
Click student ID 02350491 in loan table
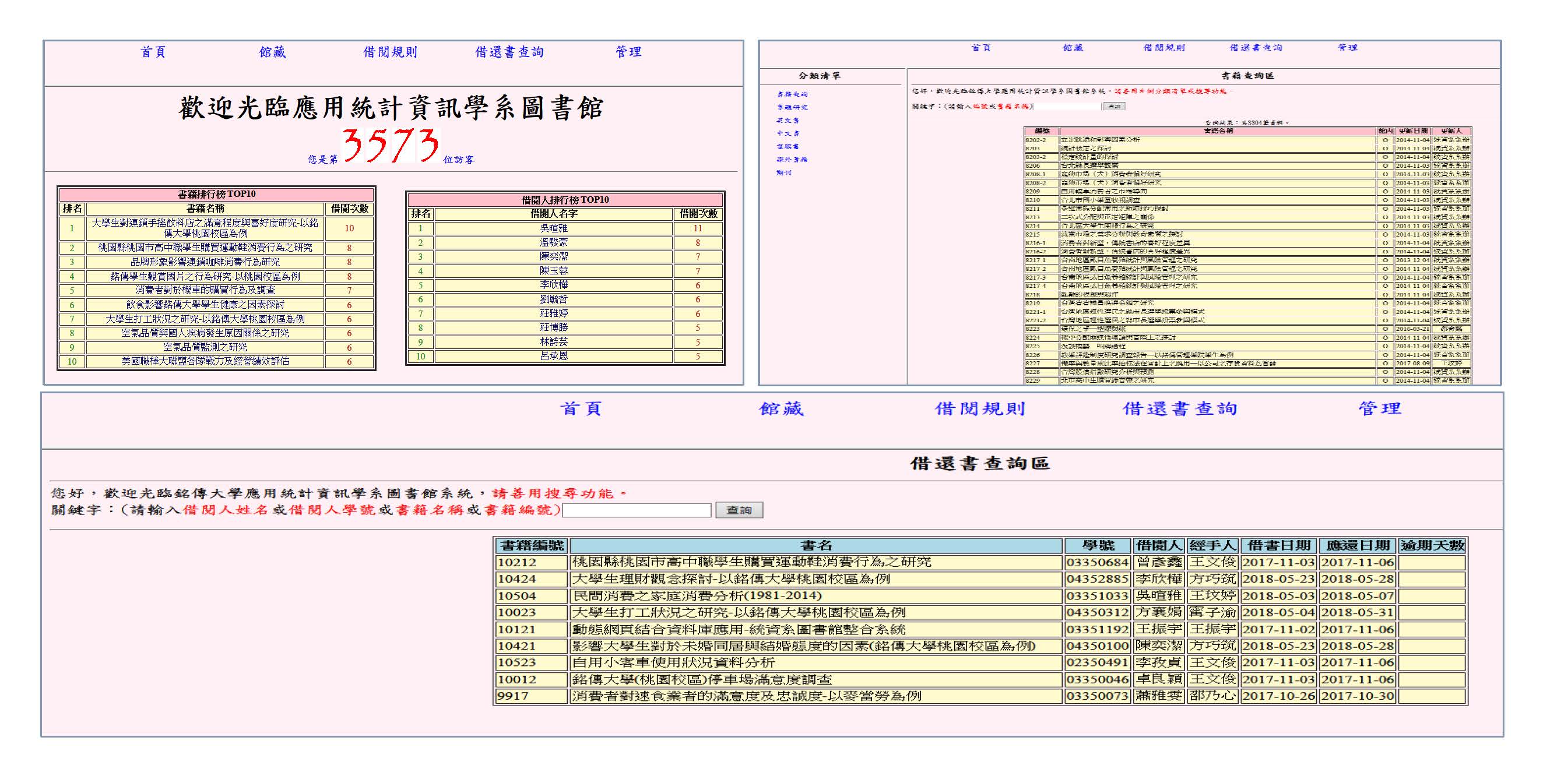pyautogui.click(x=1098, y=663)
